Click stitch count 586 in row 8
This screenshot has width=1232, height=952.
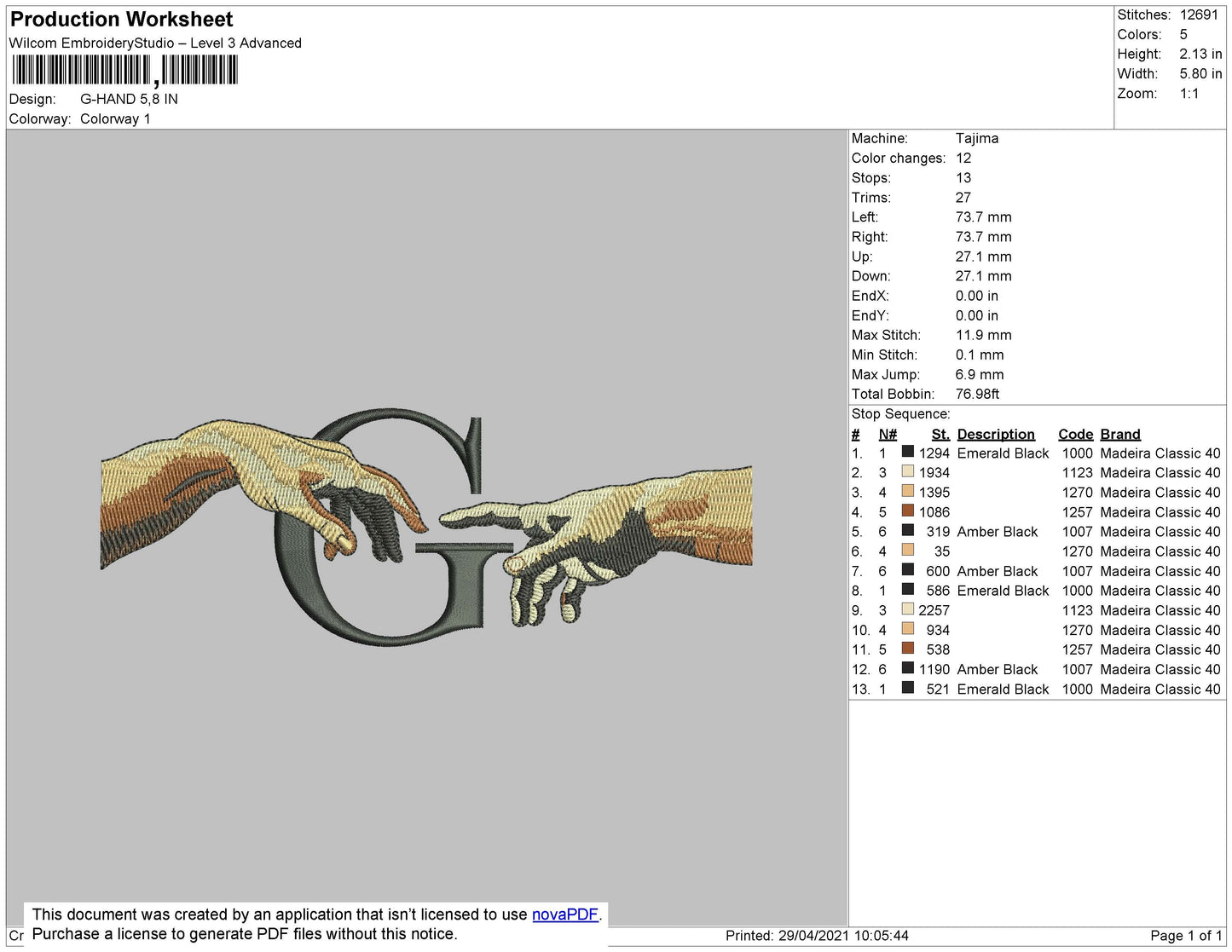(938, 591)
